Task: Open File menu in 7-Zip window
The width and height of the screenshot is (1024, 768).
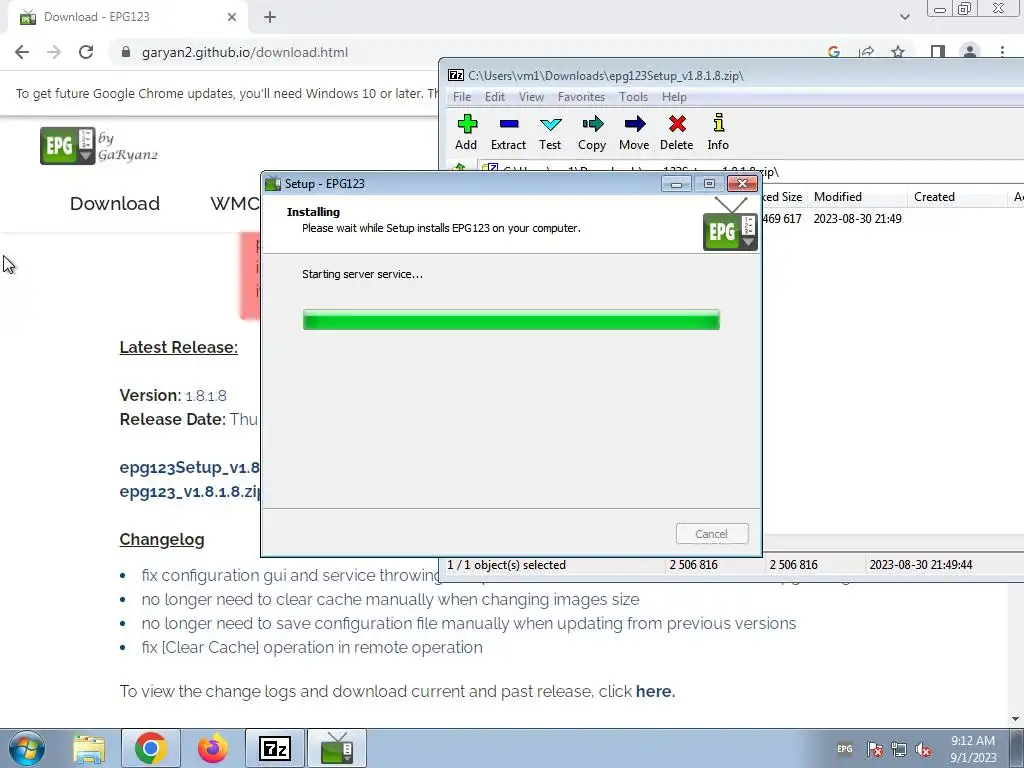Action: [x=462, y=97]
